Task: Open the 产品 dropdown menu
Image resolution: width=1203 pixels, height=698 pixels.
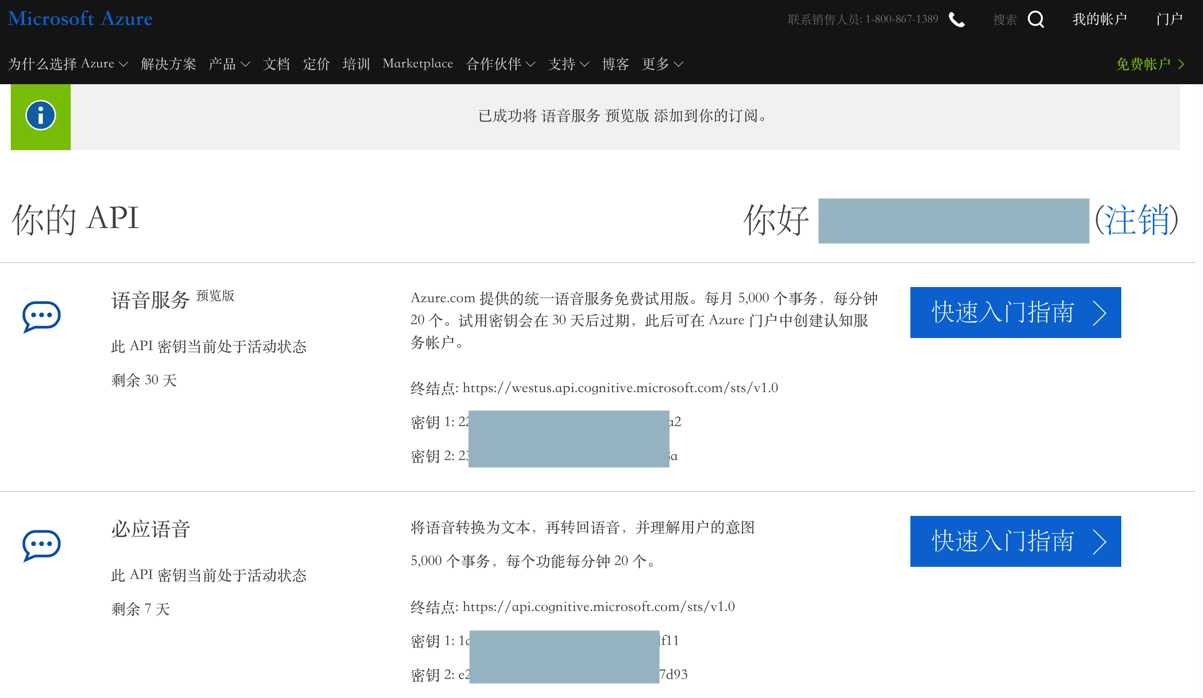Action: 229,64
